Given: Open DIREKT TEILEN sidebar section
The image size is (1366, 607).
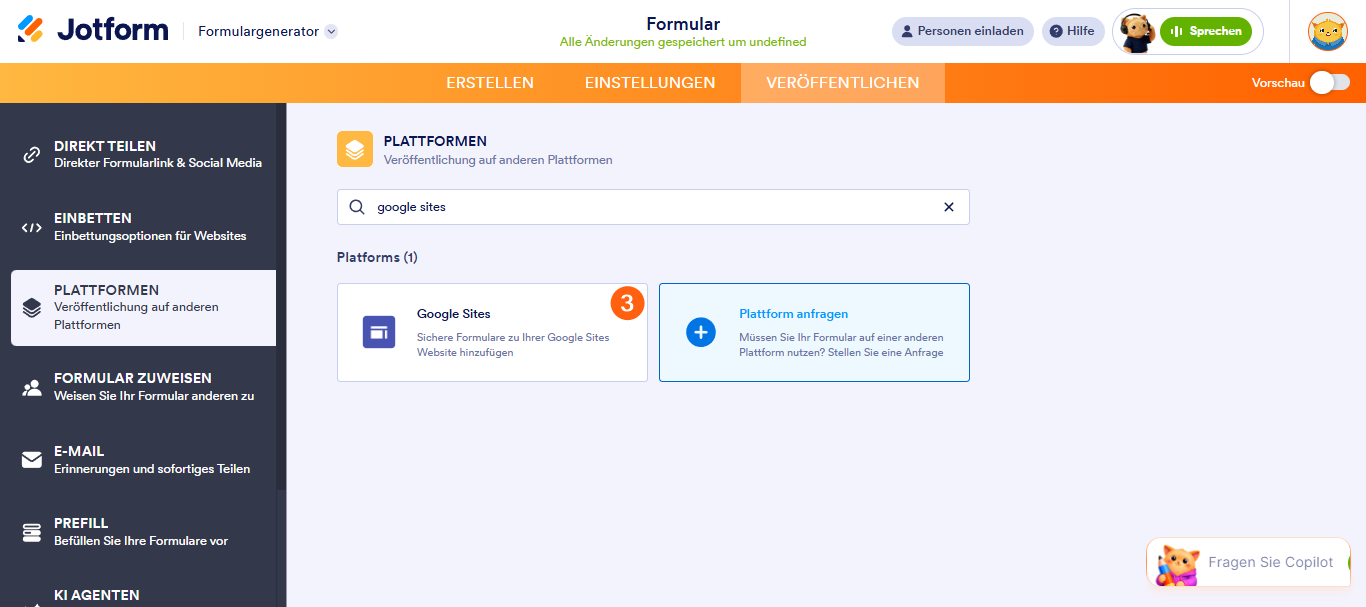Looking at the screenshot, I should click(x=143, y=154).
